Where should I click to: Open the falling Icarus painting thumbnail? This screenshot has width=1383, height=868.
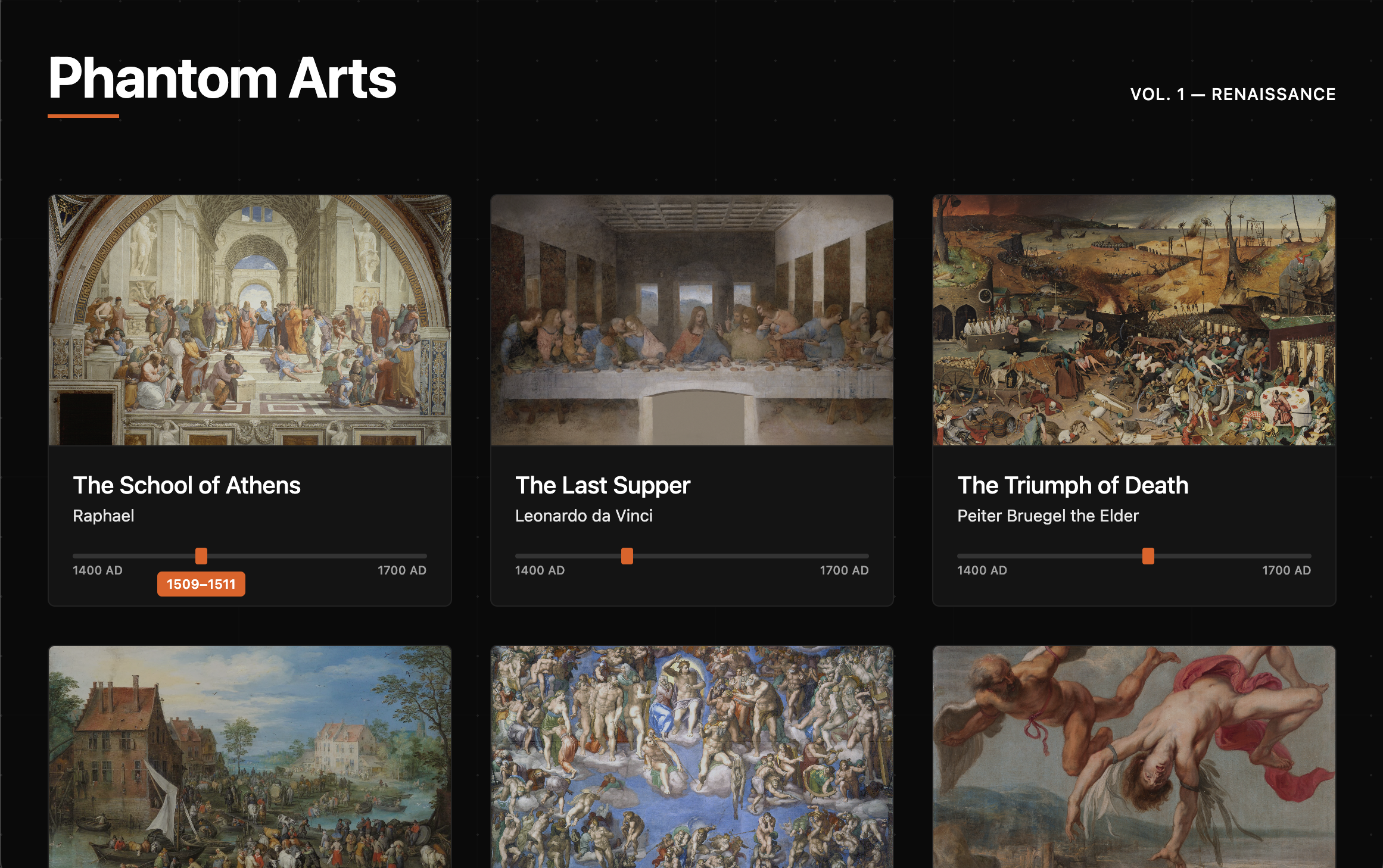pyautogui.click(x=1133, y=756)
